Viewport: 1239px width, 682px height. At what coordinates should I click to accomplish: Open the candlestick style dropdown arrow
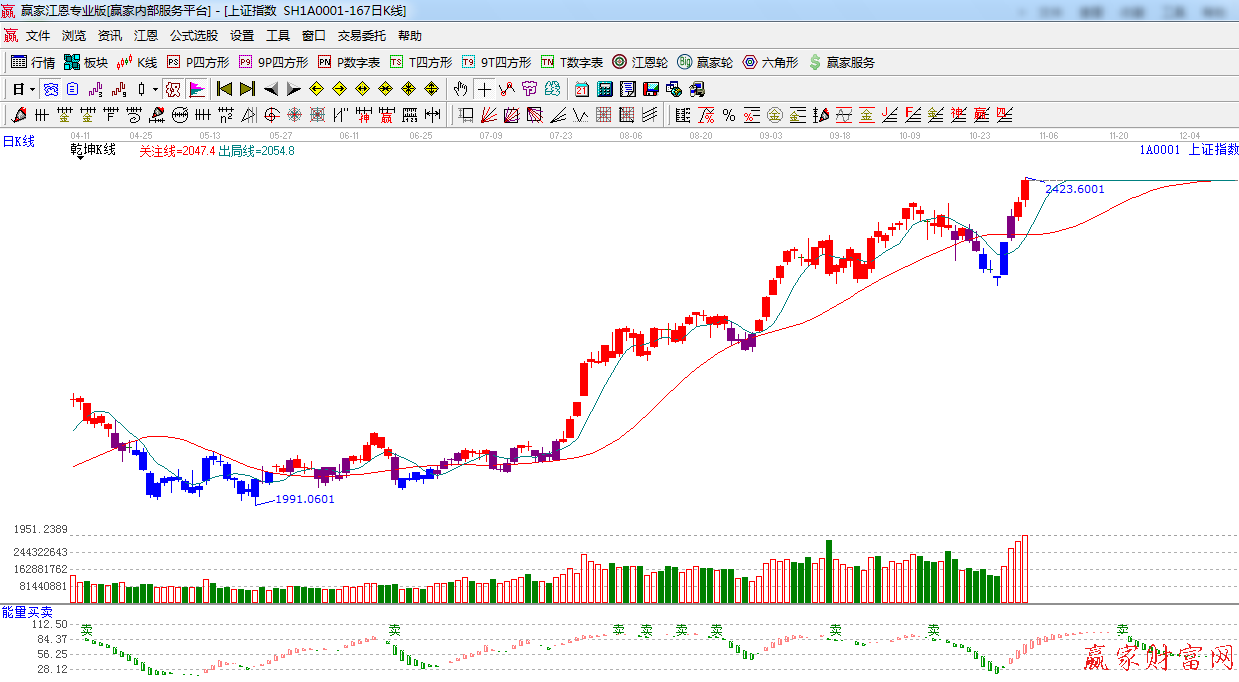[154, 89]
